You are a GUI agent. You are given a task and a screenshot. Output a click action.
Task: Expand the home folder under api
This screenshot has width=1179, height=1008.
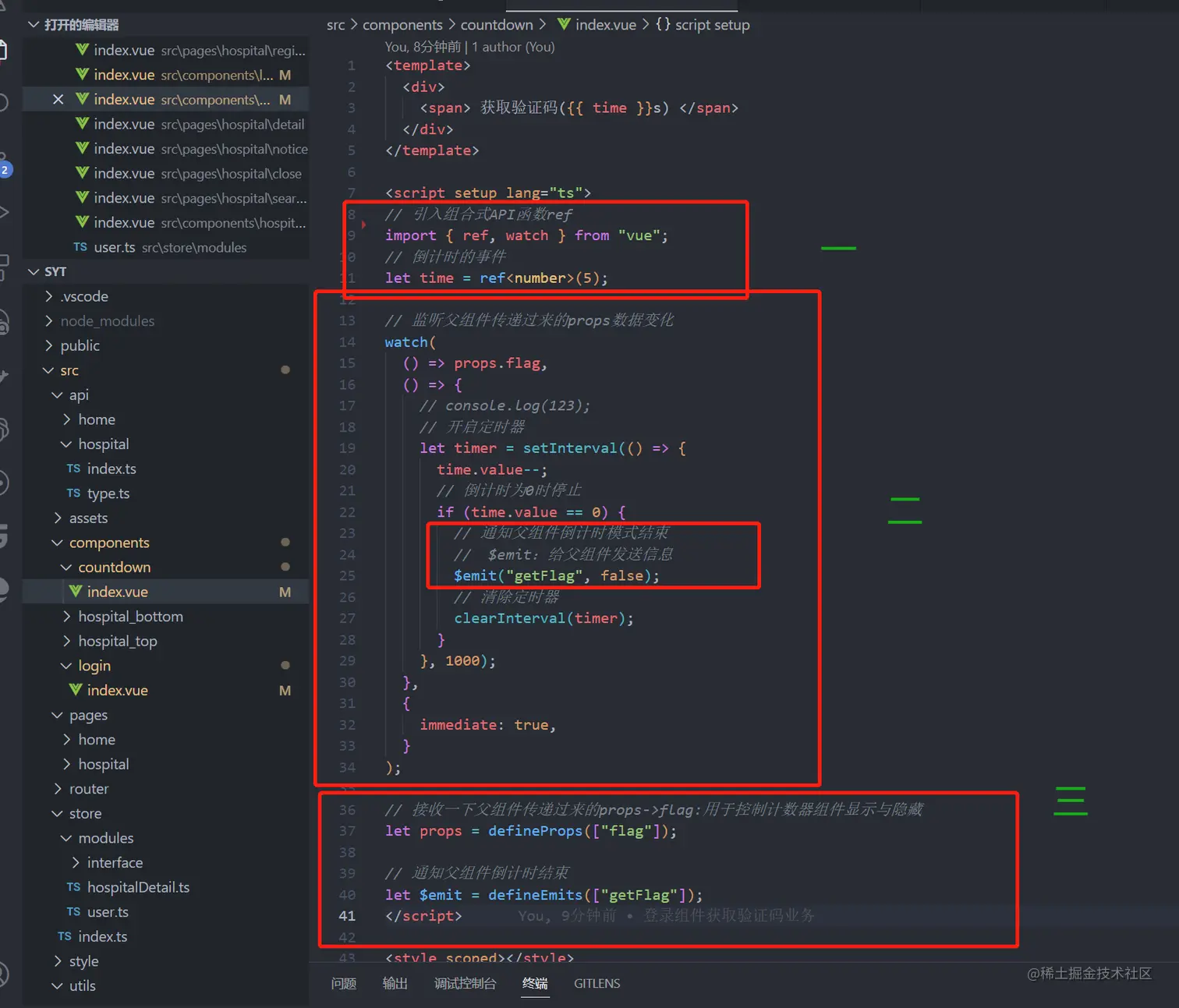tap(66, 419)
